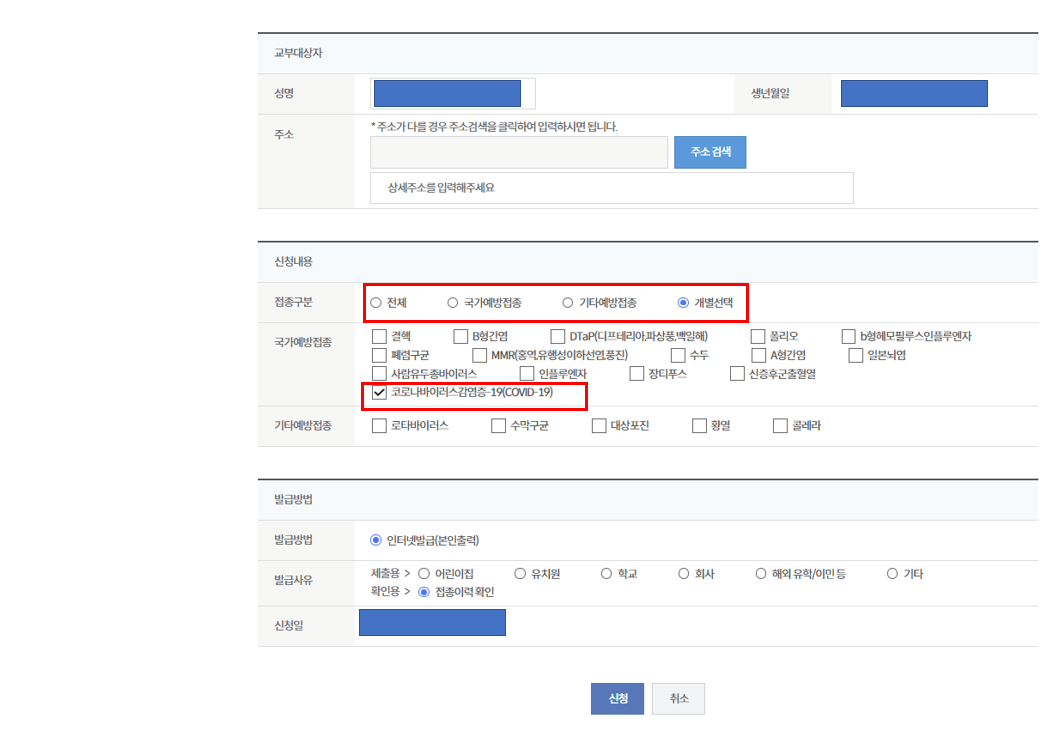Screen dimensions: 1061x736
Task: Tick the MMR vaccine checkbox
Action: coord(480,355)
